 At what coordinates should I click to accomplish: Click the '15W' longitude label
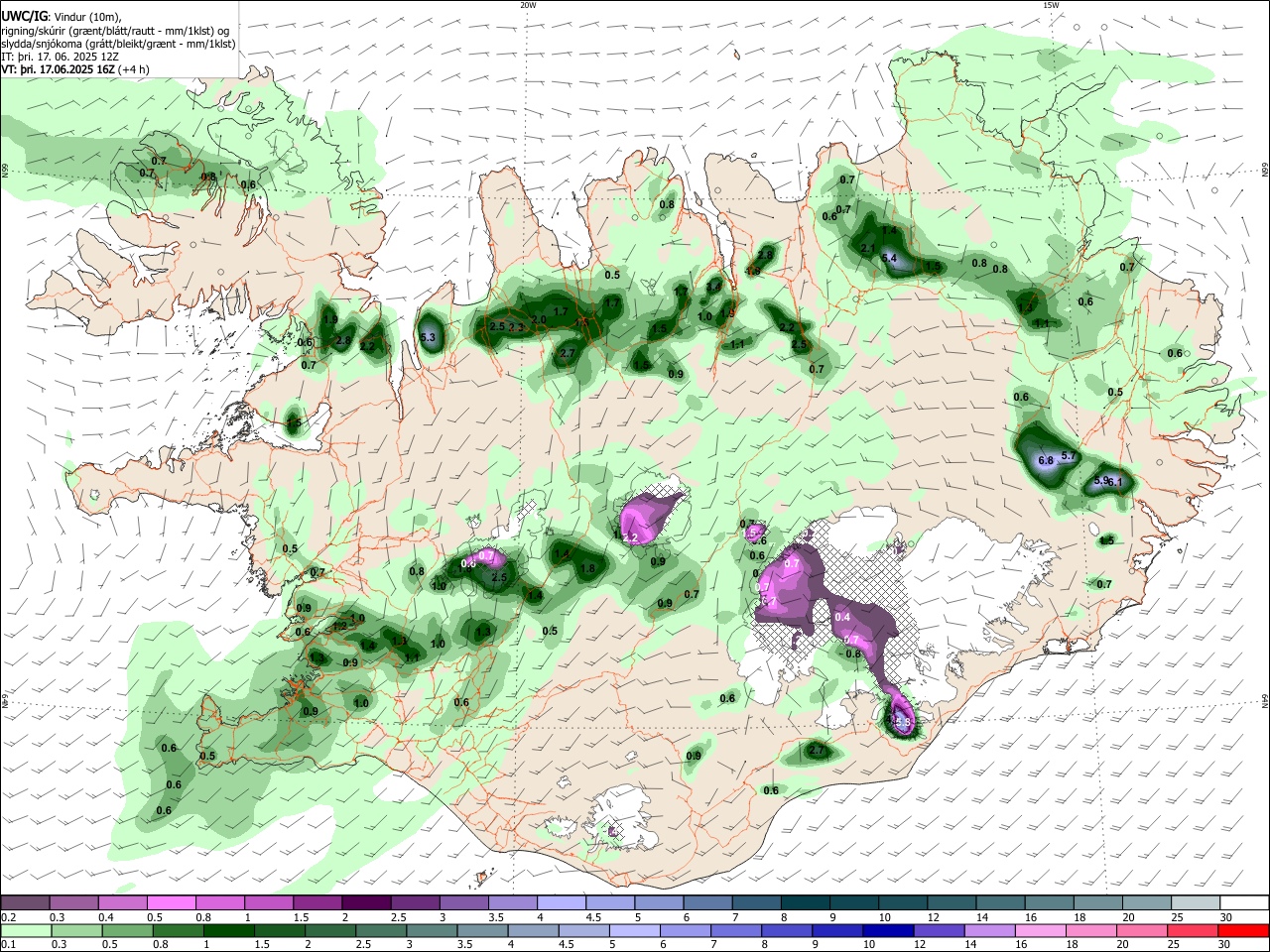click(x=1050, y=5)
